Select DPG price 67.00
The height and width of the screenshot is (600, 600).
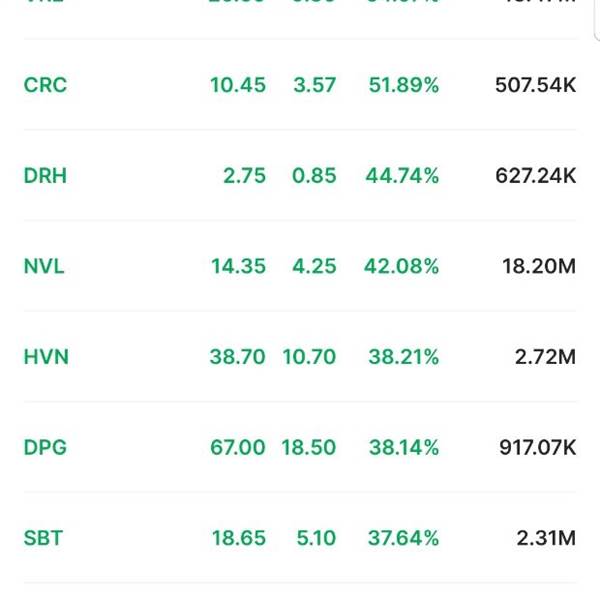238,447
